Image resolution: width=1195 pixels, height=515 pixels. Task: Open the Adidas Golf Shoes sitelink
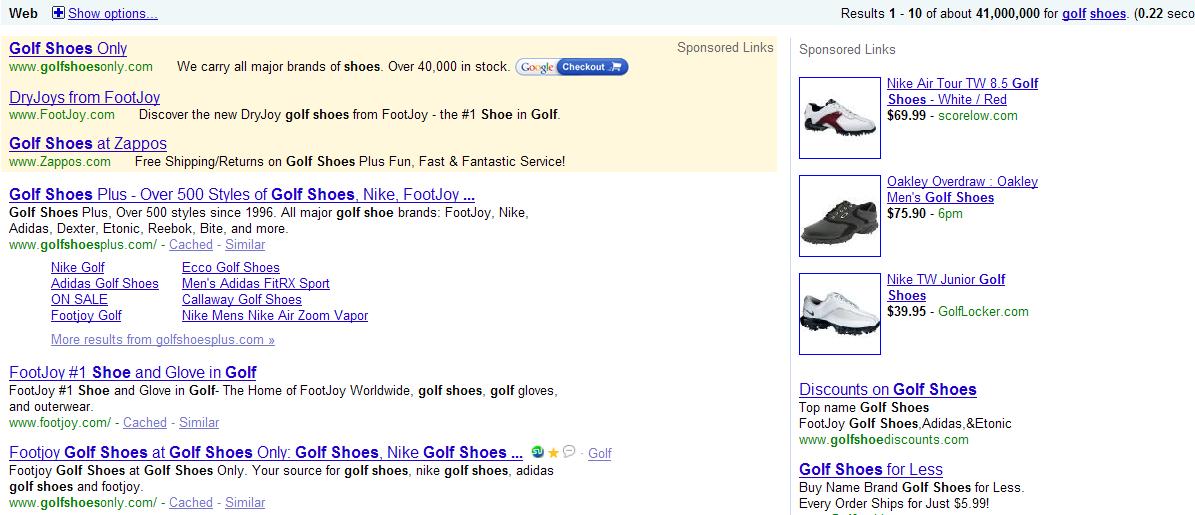[x=105, y=283]
